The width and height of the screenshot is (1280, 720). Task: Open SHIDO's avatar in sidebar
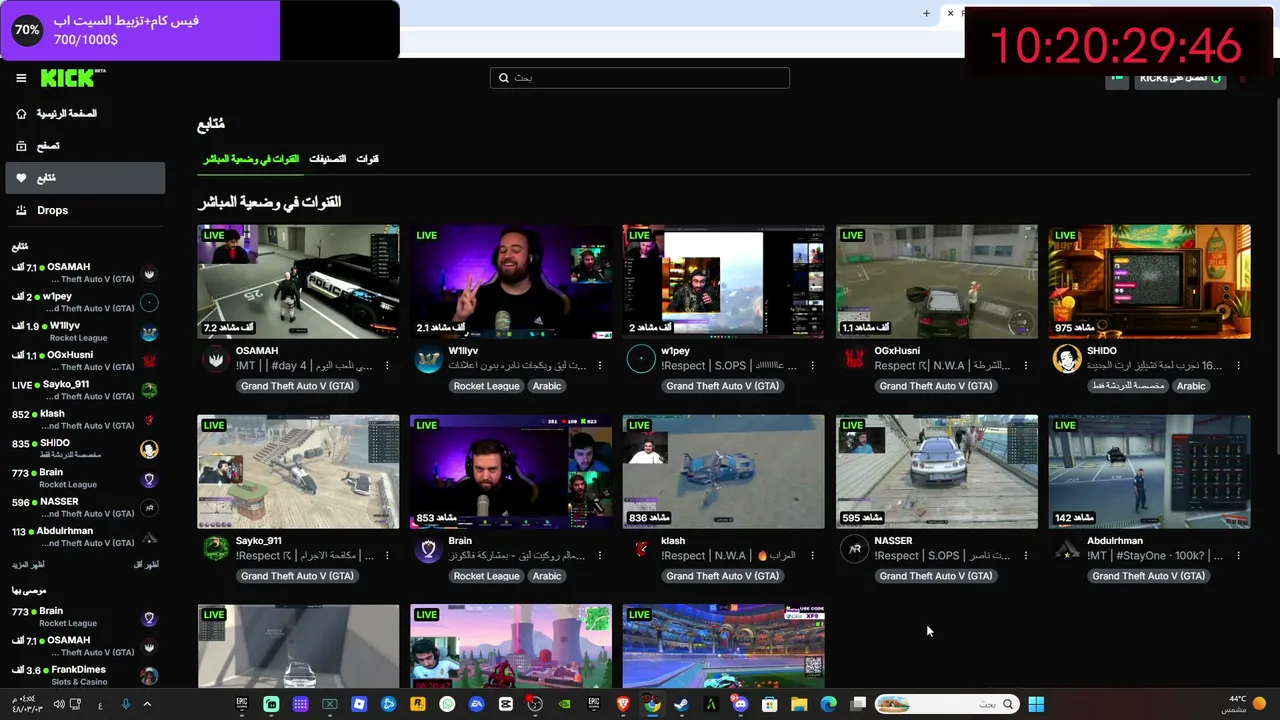149,449
